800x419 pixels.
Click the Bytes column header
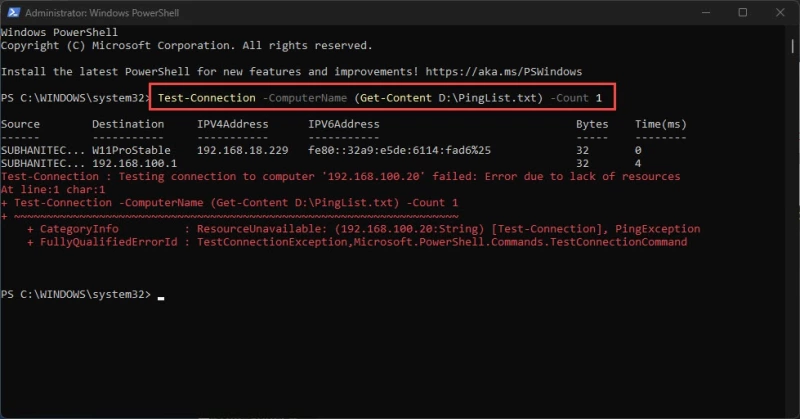click(x=592, y=124)
